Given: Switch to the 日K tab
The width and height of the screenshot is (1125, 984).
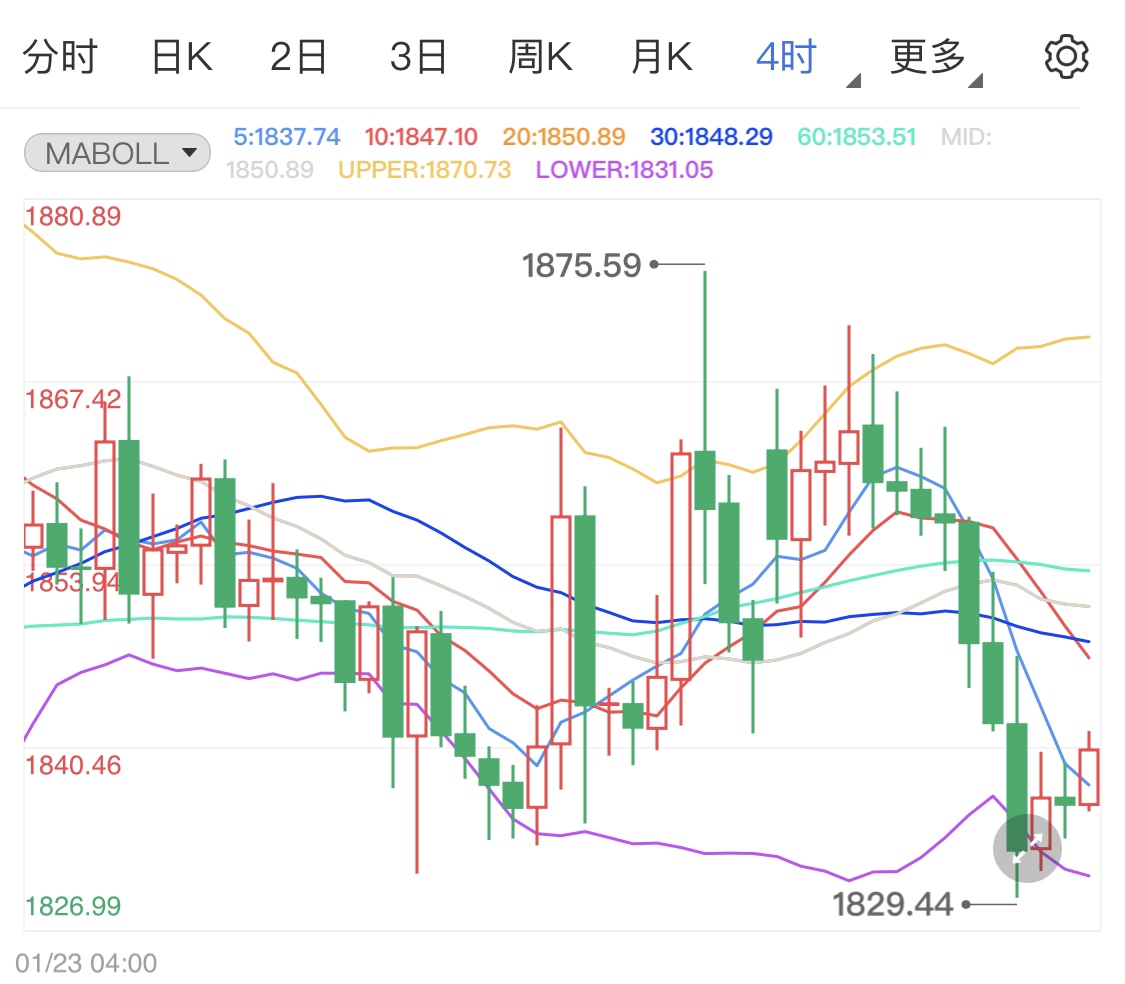Looking at the screenshot, I should point(182,57).
